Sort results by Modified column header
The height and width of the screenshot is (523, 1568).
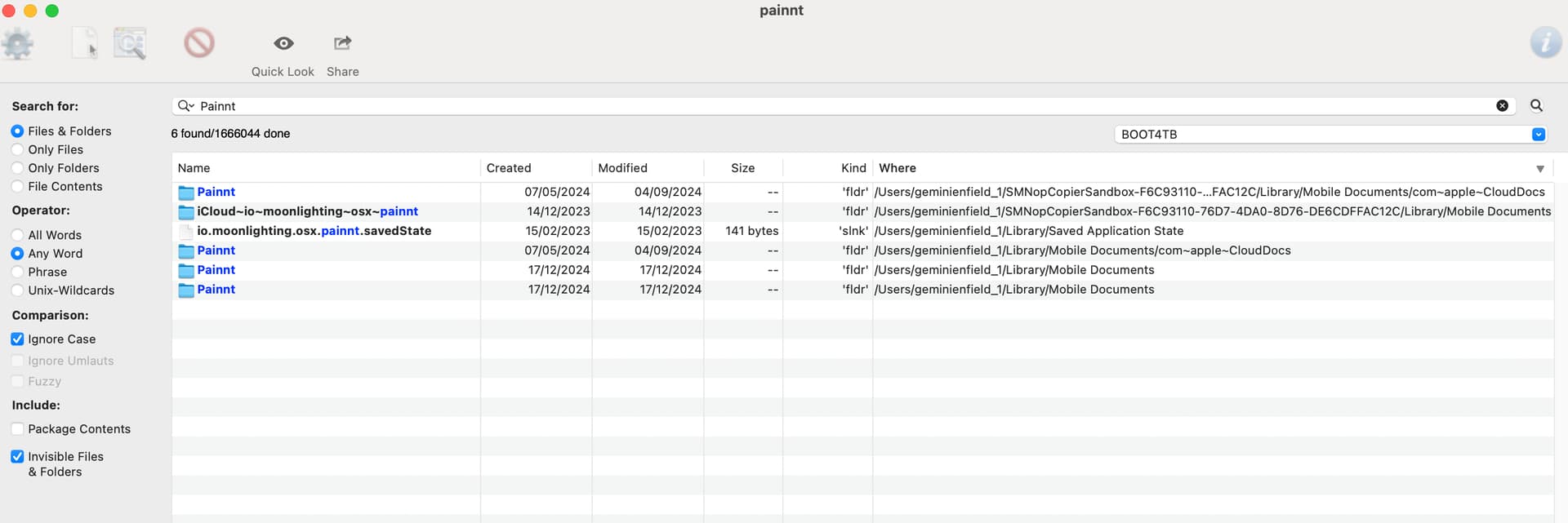tap(622, 168)
